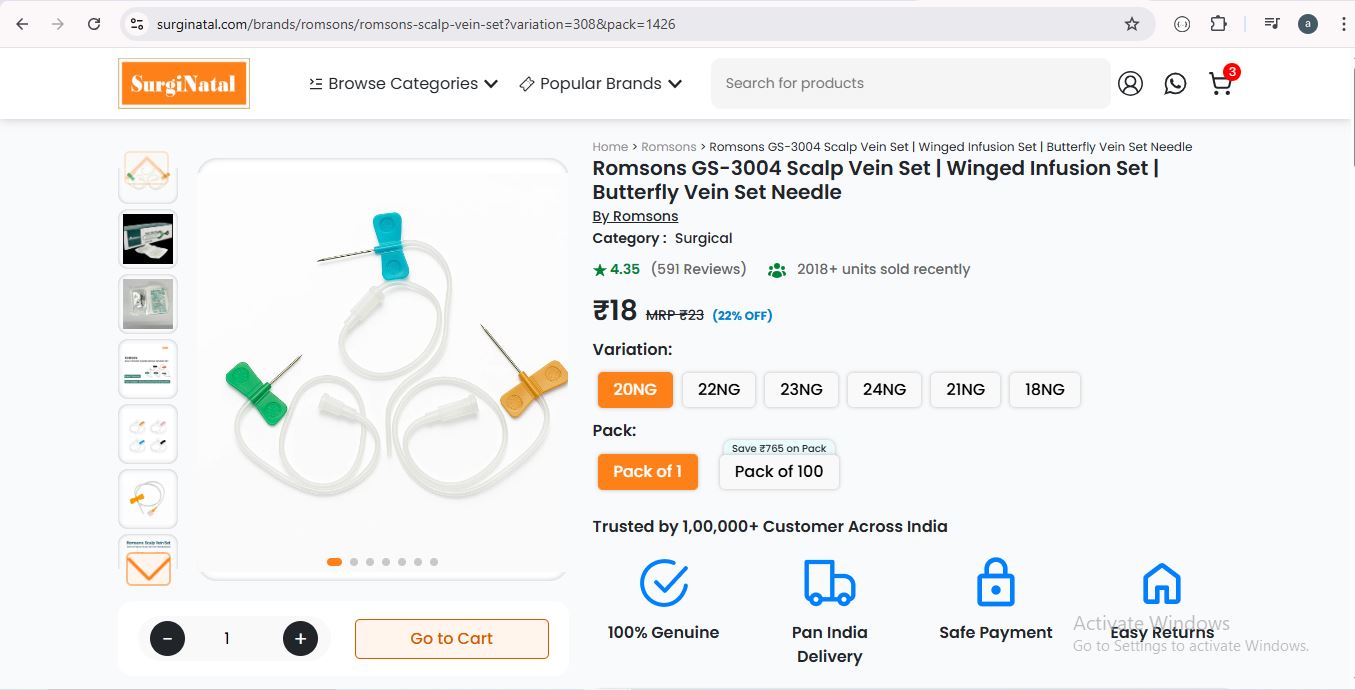The image size is (1355, 690).
Task: Select Pack of 100 option
Action: pos(778,472)
